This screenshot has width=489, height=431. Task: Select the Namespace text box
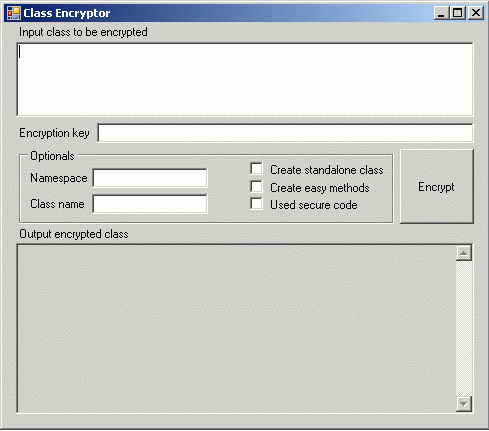coord(150,178)
